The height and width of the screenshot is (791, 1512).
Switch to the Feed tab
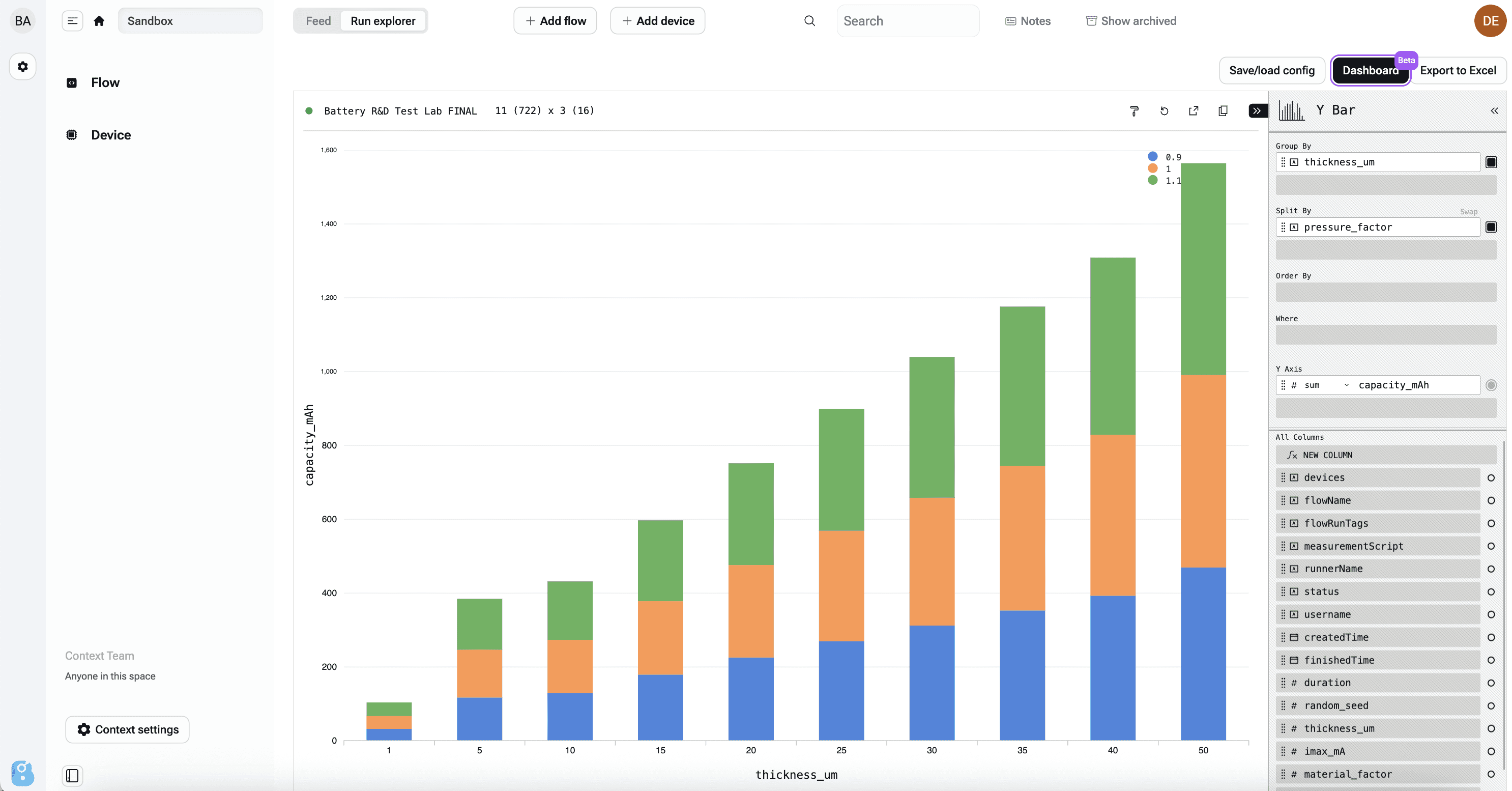click(x=318, y=21)
